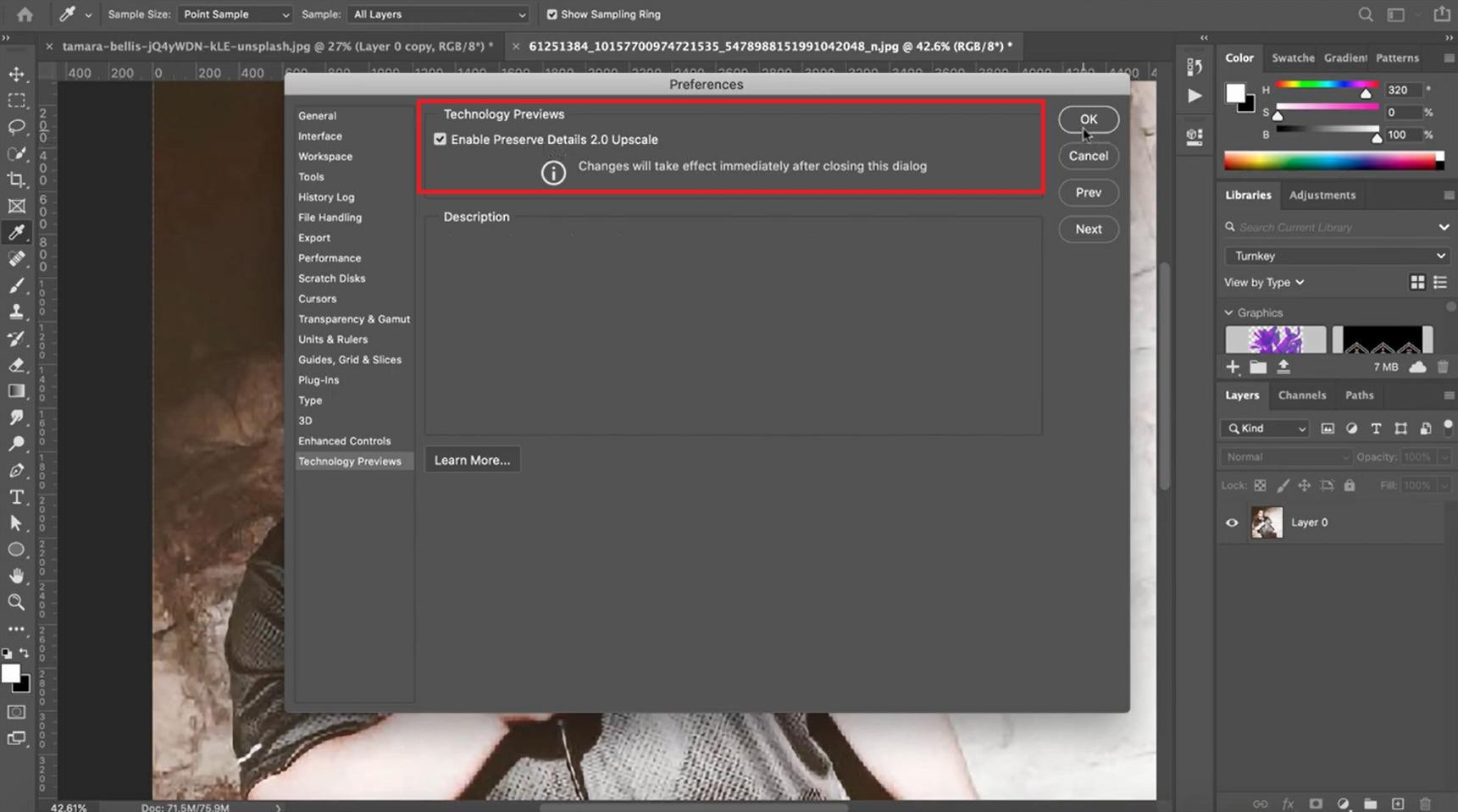Screen dimensions: 1458x812
Task: Expand the View by Type menu
Action: (1264, 282)
